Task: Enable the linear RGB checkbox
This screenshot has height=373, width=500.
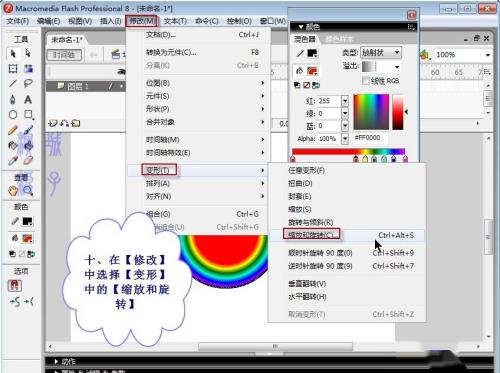Action: [x=366, y=81]
